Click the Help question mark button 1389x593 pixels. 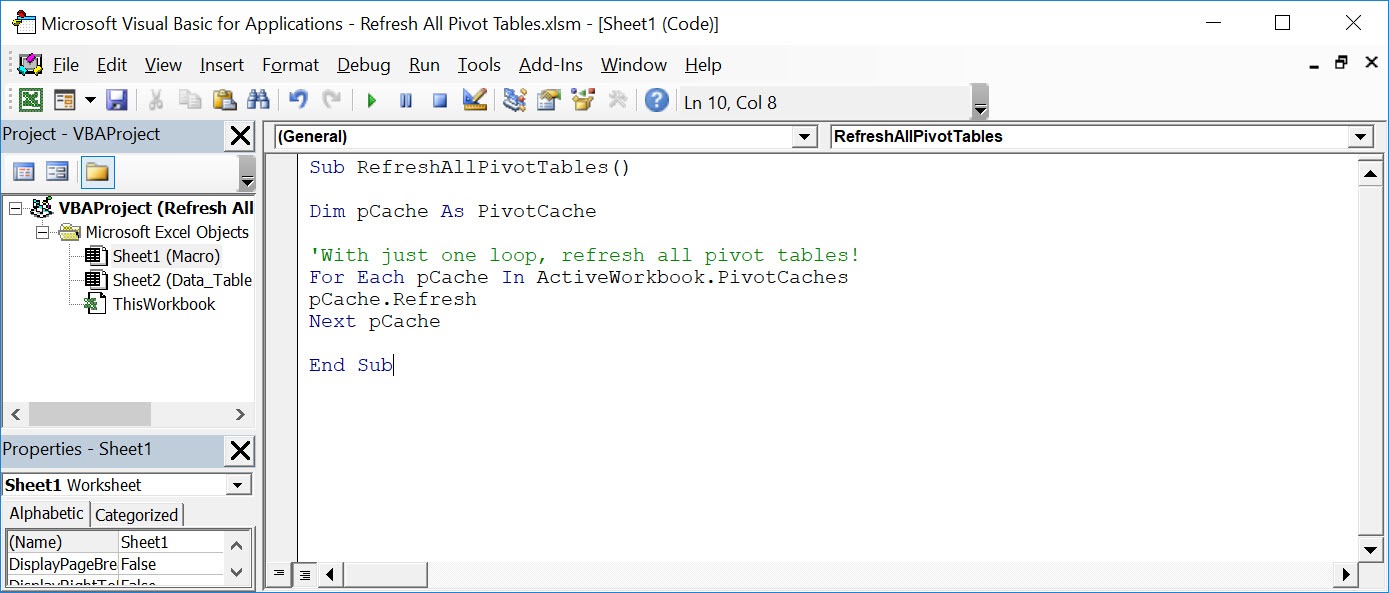656,100
